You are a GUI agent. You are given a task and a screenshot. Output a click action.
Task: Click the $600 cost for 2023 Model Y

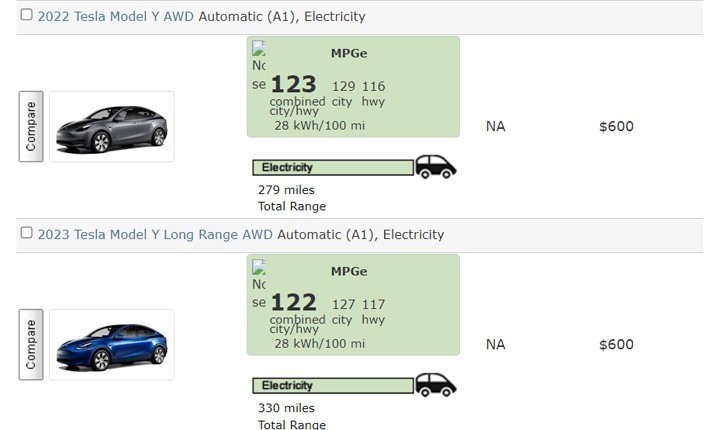[x=616, y=345]
